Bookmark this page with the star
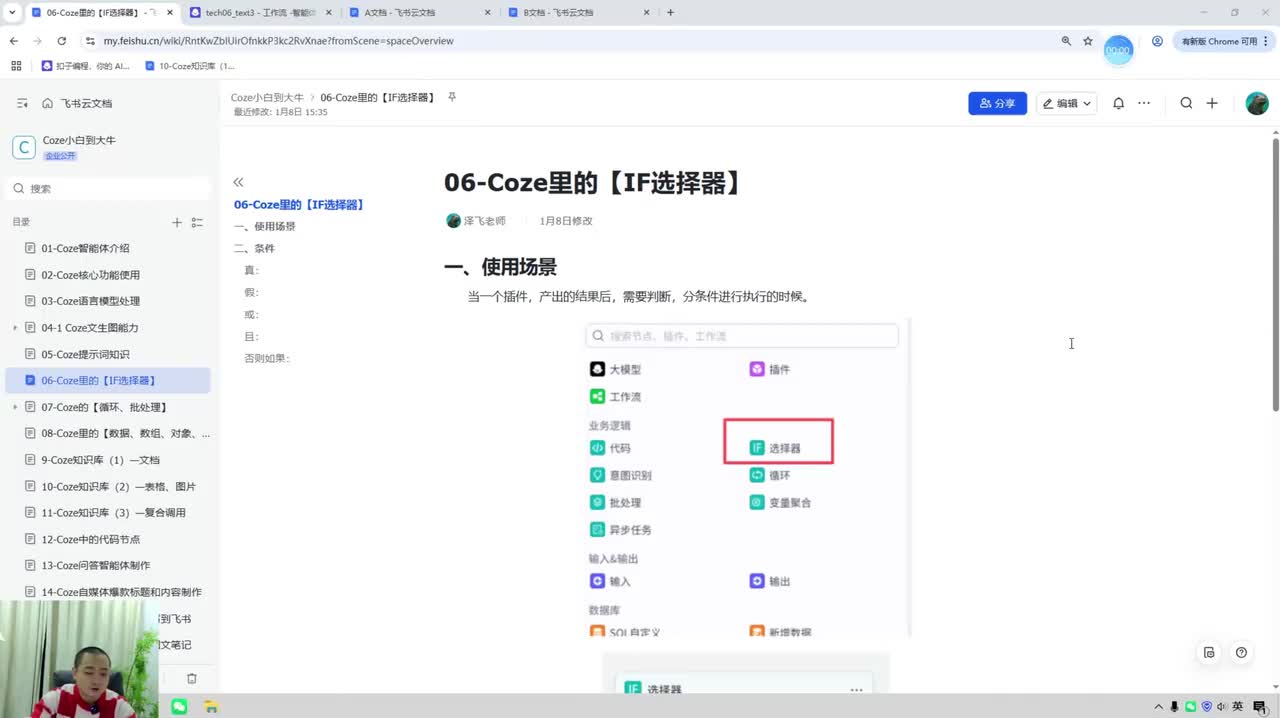 [1088, 41]
